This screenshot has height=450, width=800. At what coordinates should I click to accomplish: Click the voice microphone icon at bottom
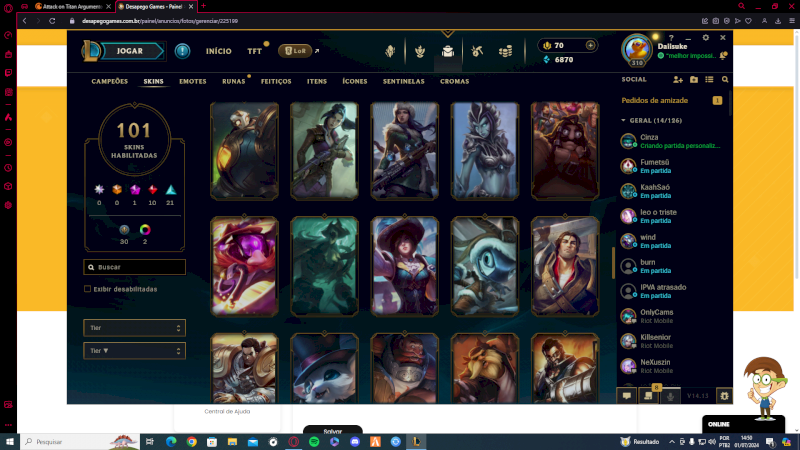(670, 396)
